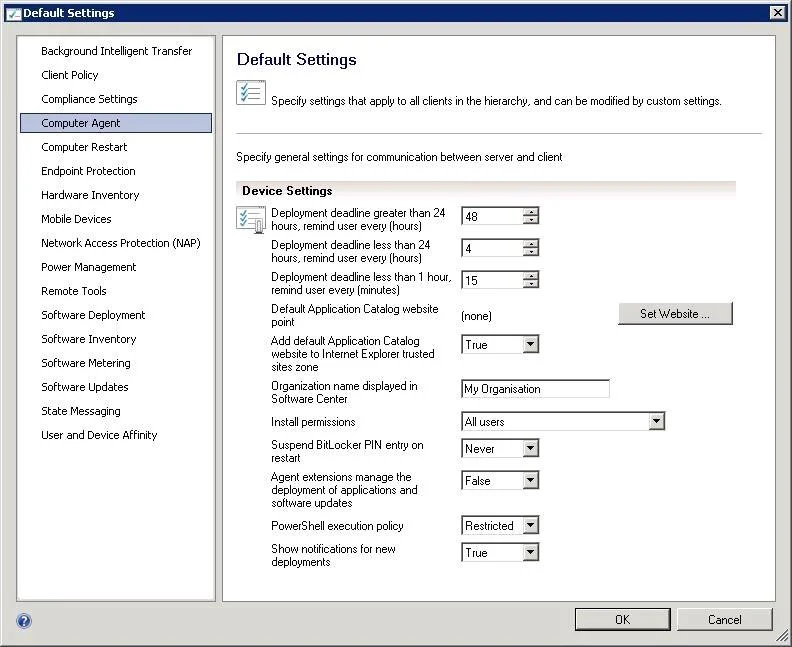Open Agent extensions False dropdown

pyautogui.click(x=530, y=480)
